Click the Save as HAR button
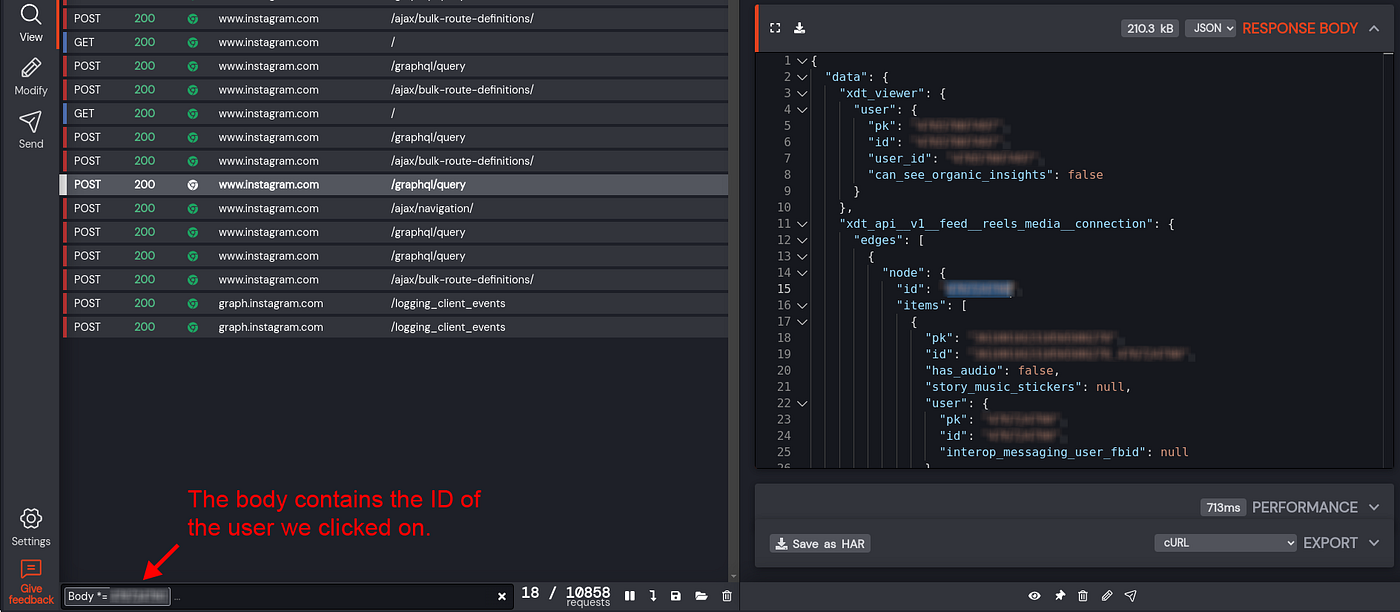This screenshot has width=1400, height=612. pos(820,543)
